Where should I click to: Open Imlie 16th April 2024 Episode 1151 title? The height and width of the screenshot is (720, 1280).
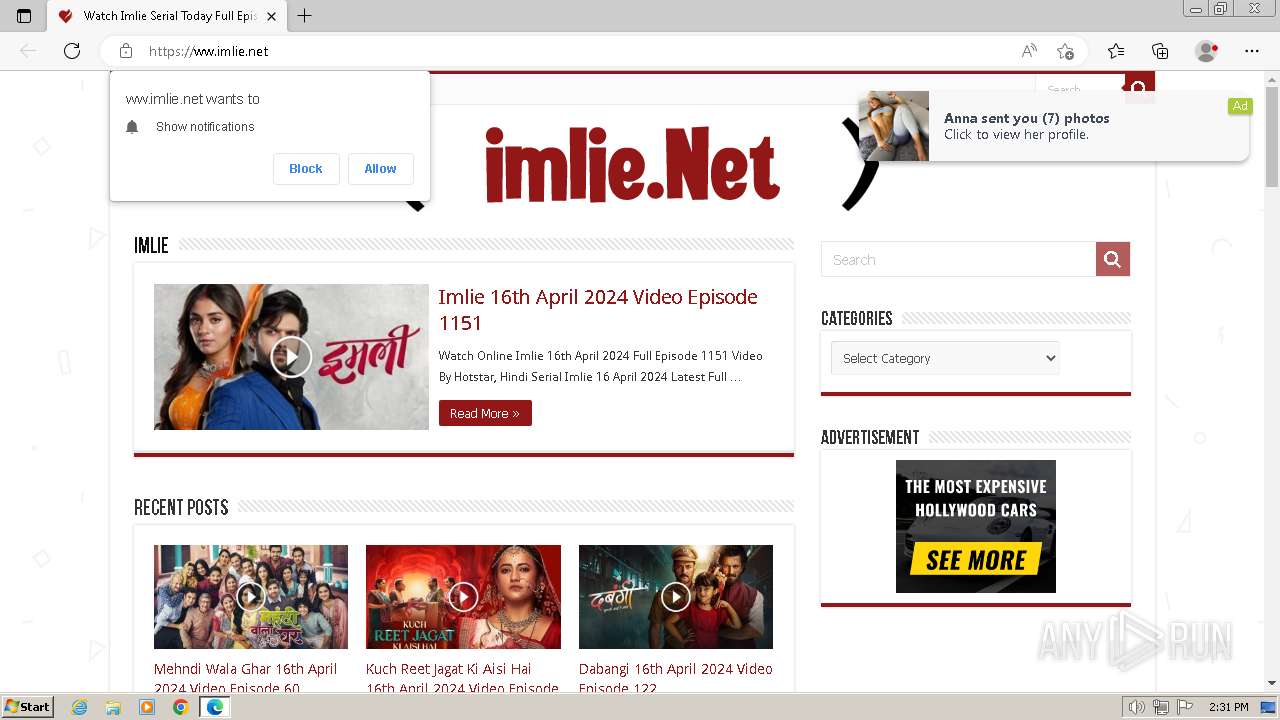[598, 309]
